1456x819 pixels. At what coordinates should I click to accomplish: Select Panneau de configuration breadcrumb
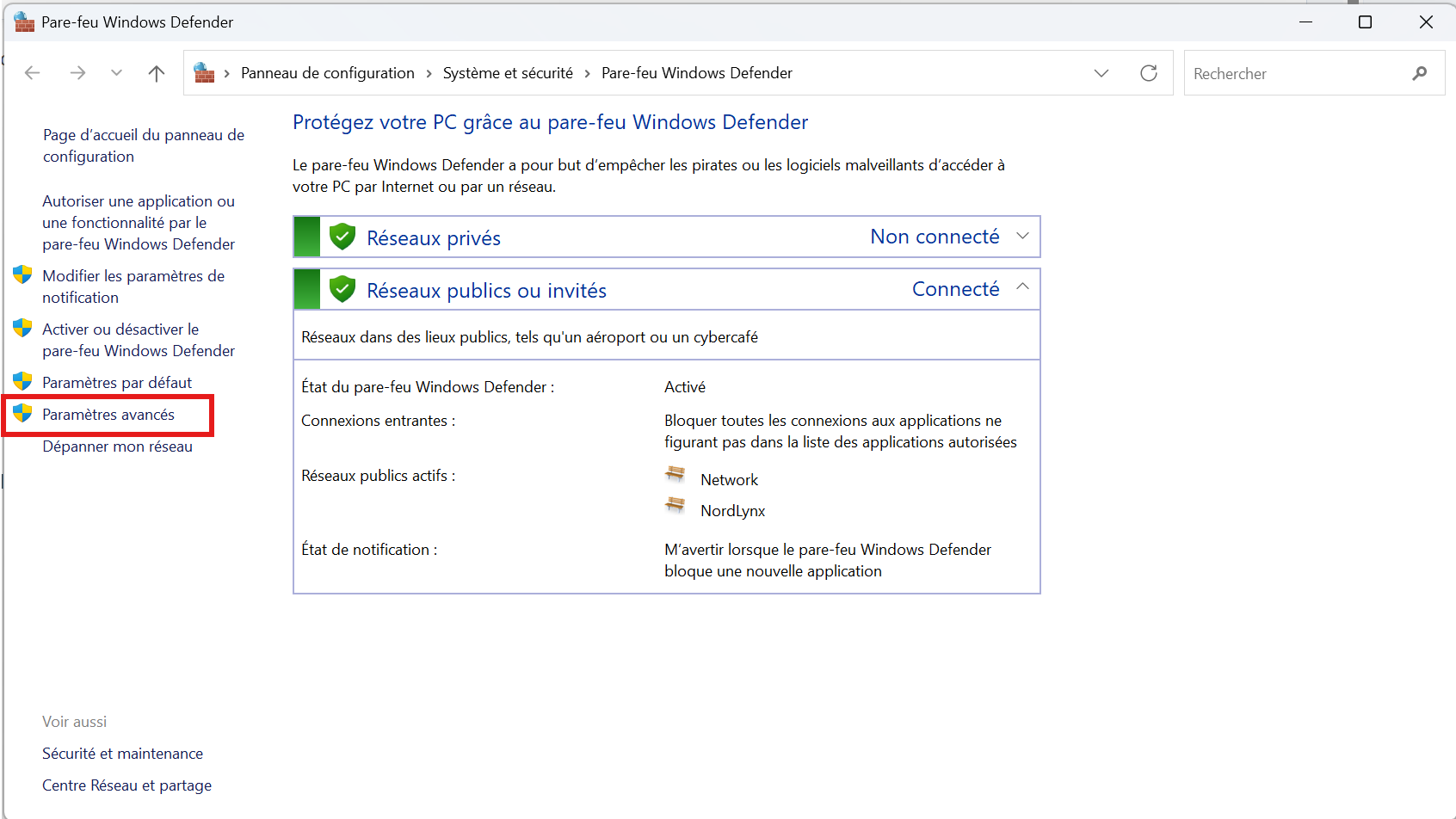coord(327,73)
